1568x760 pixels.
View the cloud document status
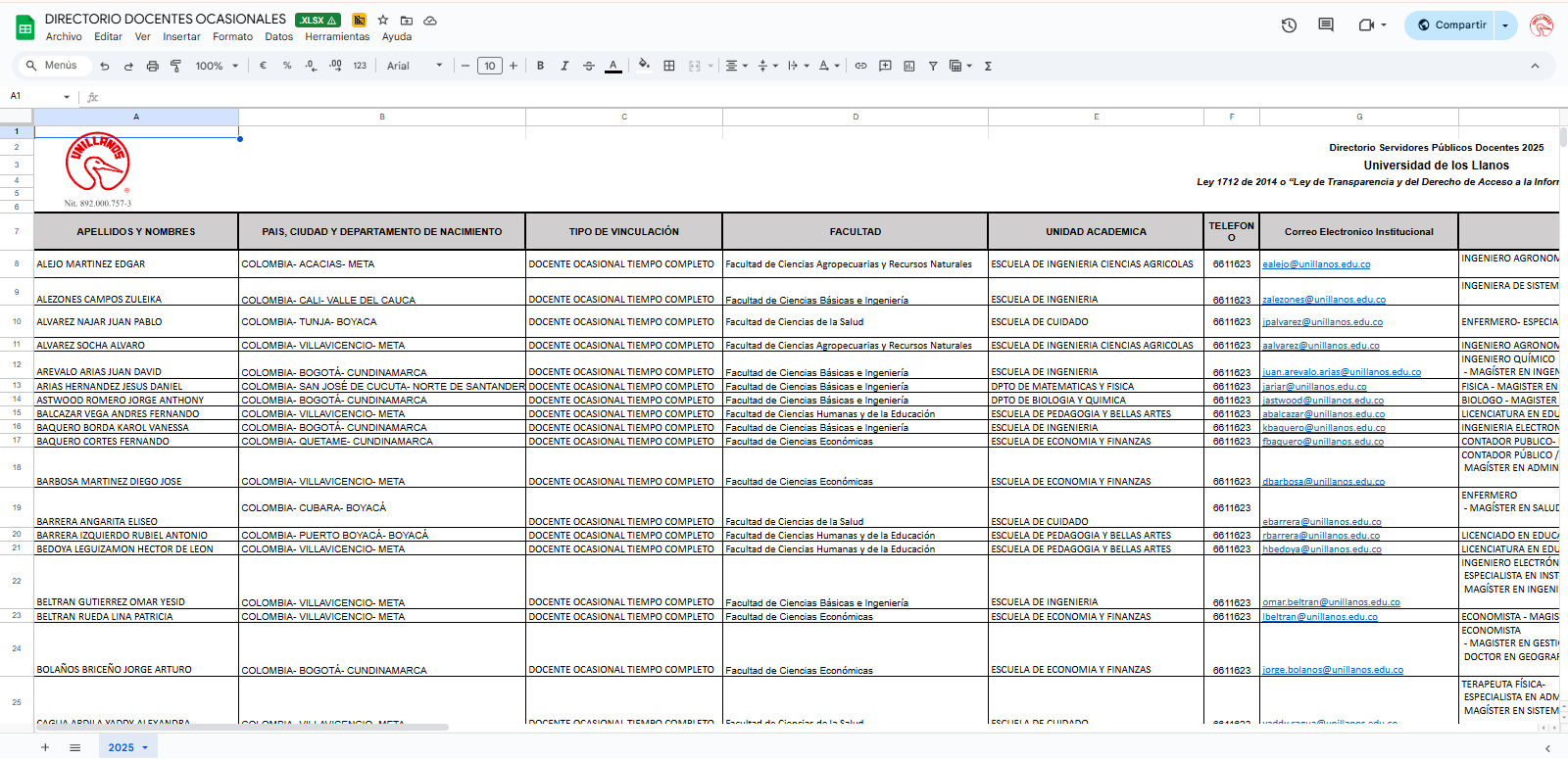430,20
